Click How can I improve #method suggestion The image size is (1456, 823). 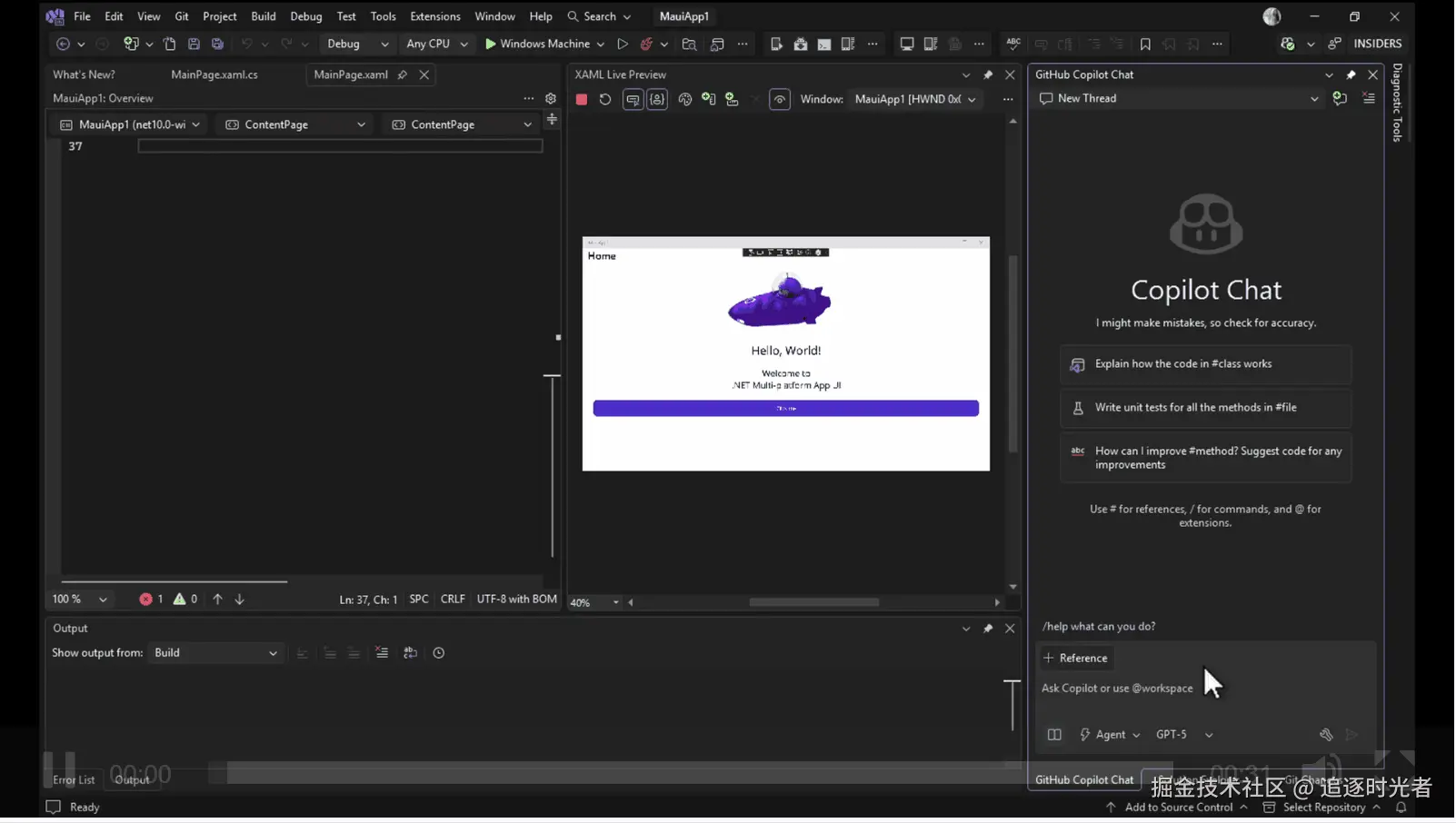1205,458
